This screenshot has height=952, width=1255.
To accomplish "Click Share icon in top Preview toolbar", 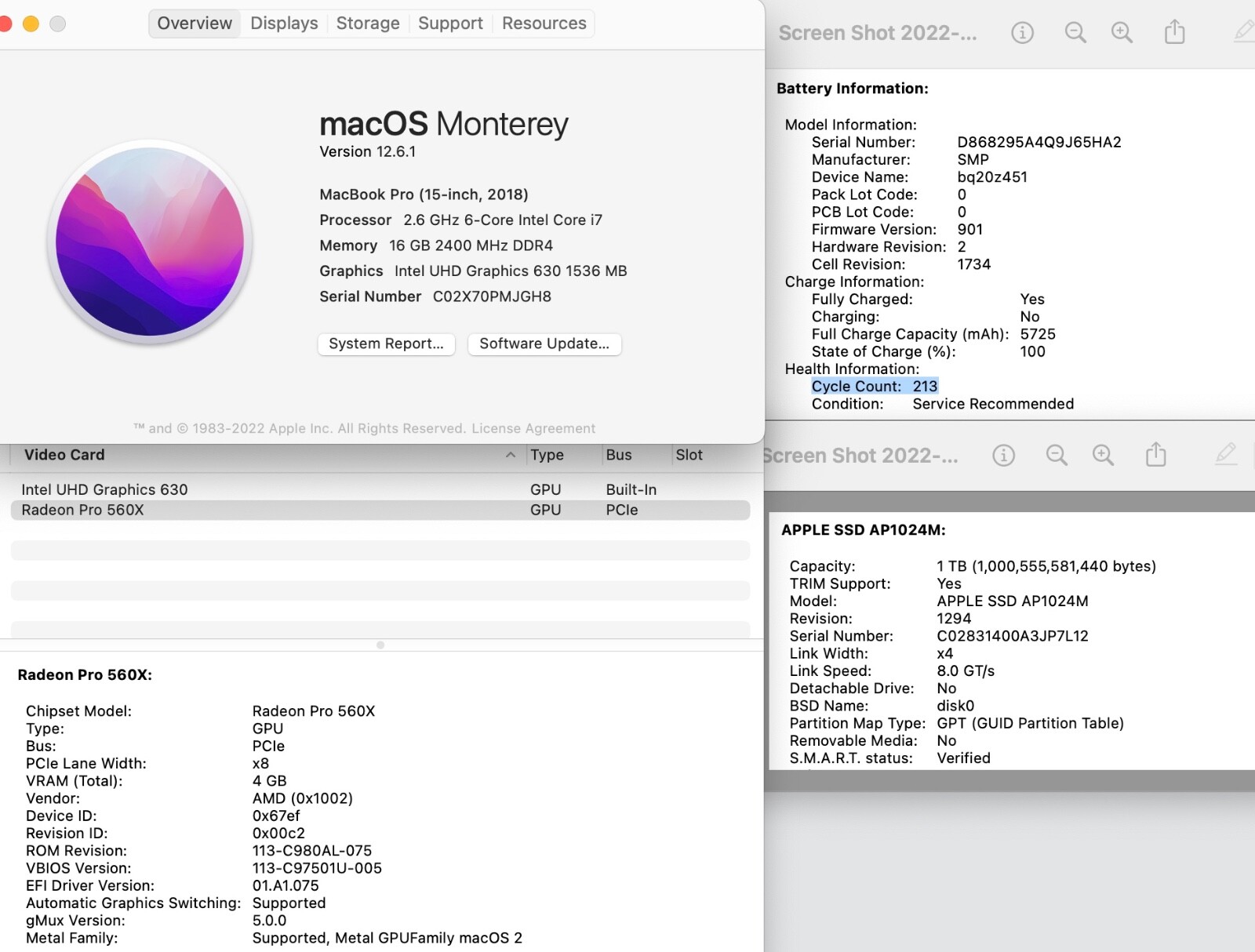I will [x=1174, y=32].
